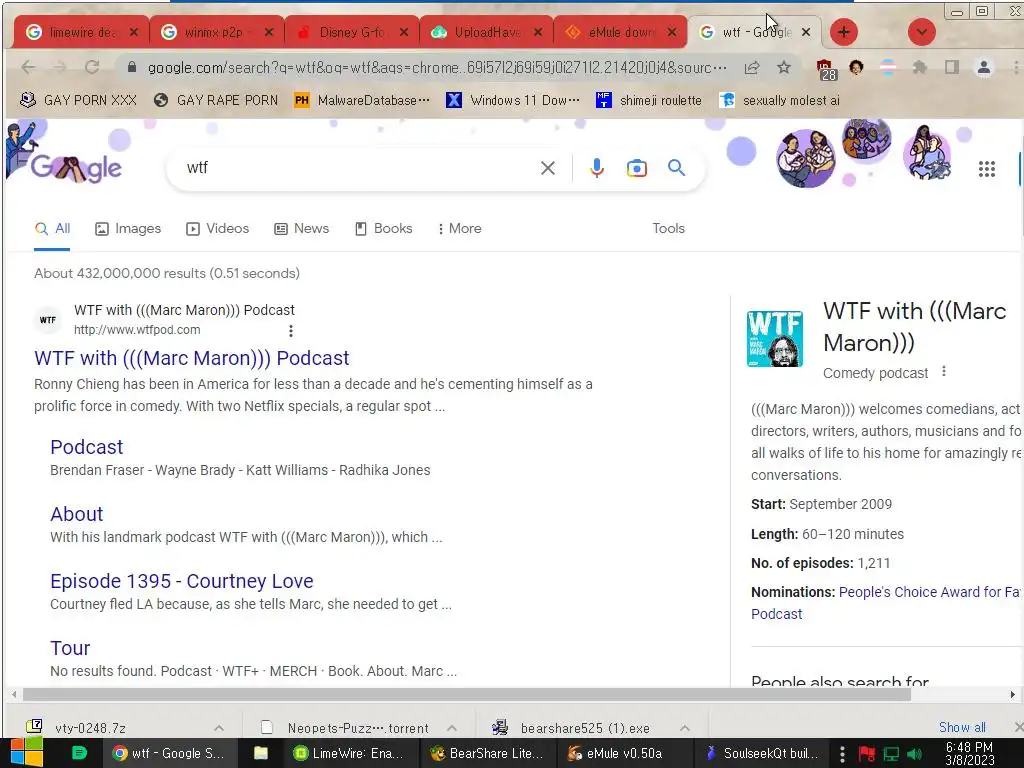
Task: Expand options for the Neopets torrent download
Action: click(451, 728)
